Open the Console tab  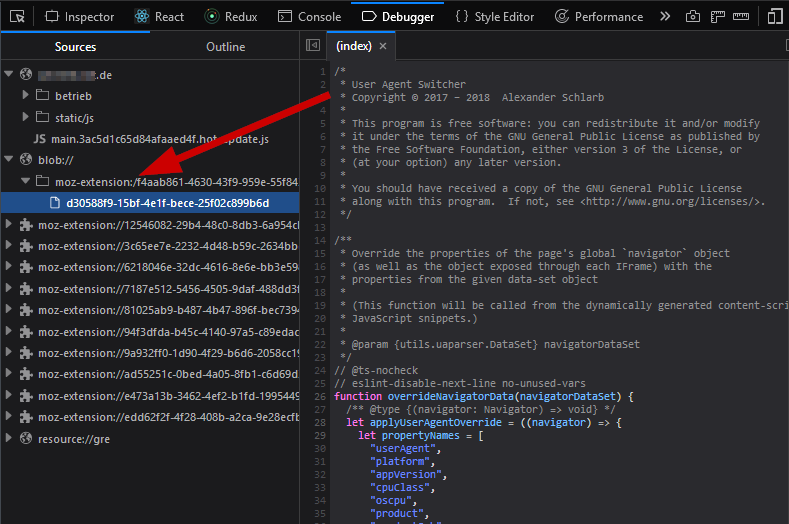[309, 17]
